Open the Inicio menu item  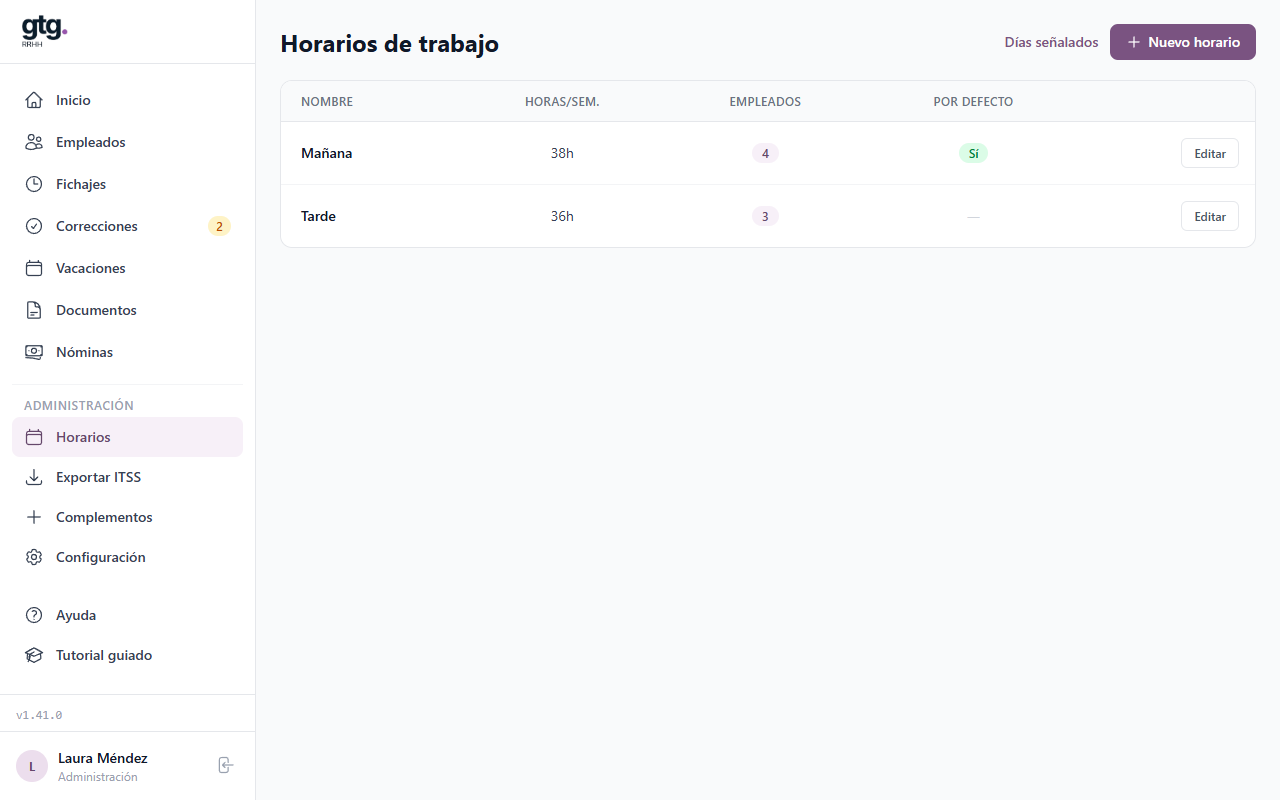point(127,100)
